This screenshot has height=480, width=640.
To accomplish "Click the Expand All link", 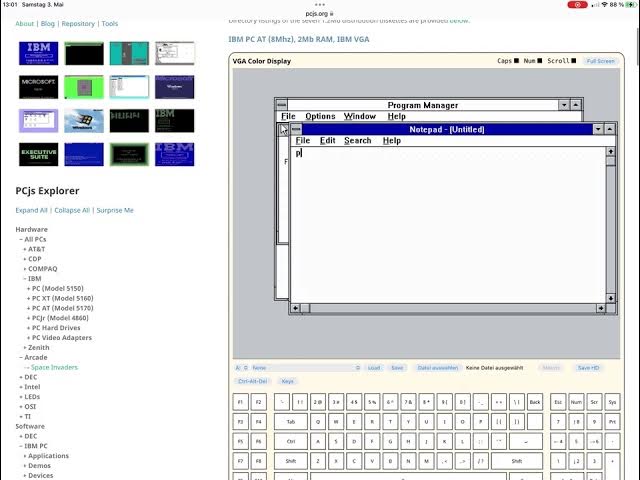I will 31,210.
